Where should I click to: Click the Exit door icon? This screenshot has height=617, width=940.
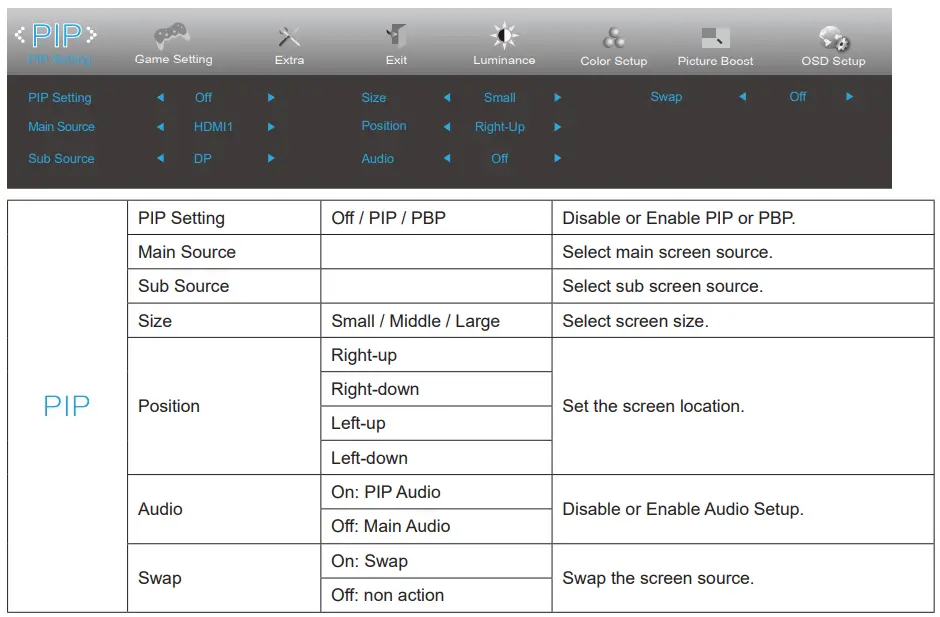pos(397,37)
